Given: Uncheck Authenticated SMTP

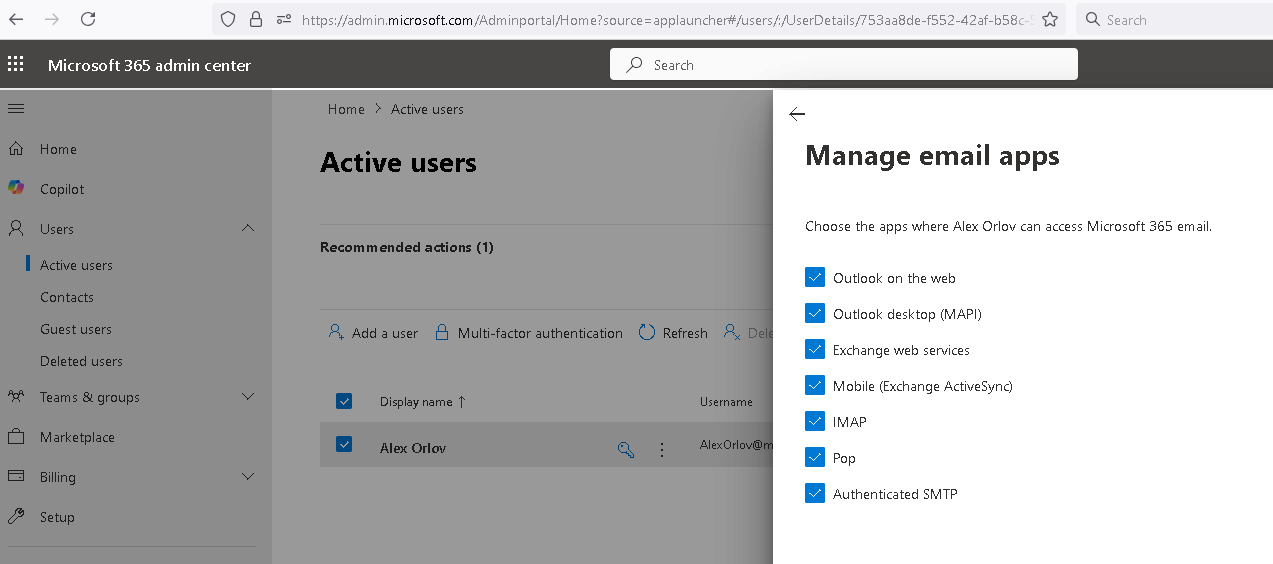Looking at the screenshot, I should [x=815, y=494].
